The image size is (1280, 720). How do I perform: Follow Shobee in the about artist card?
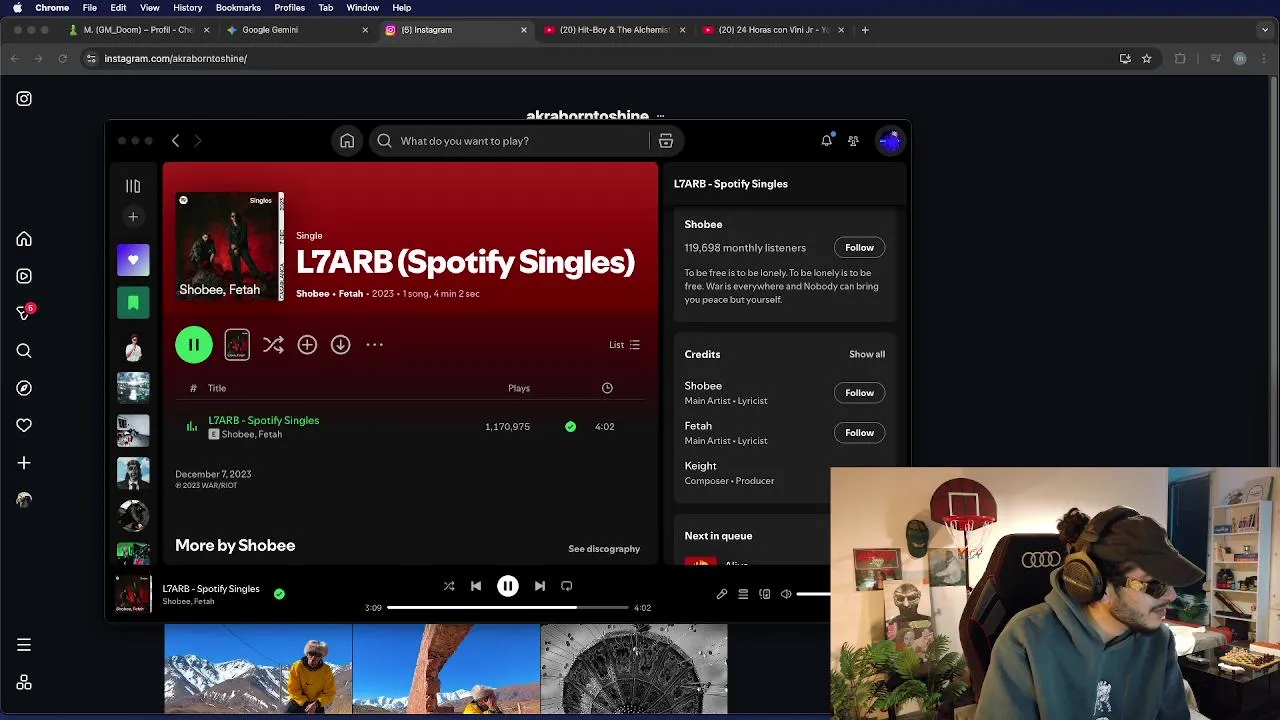point(859,248)
